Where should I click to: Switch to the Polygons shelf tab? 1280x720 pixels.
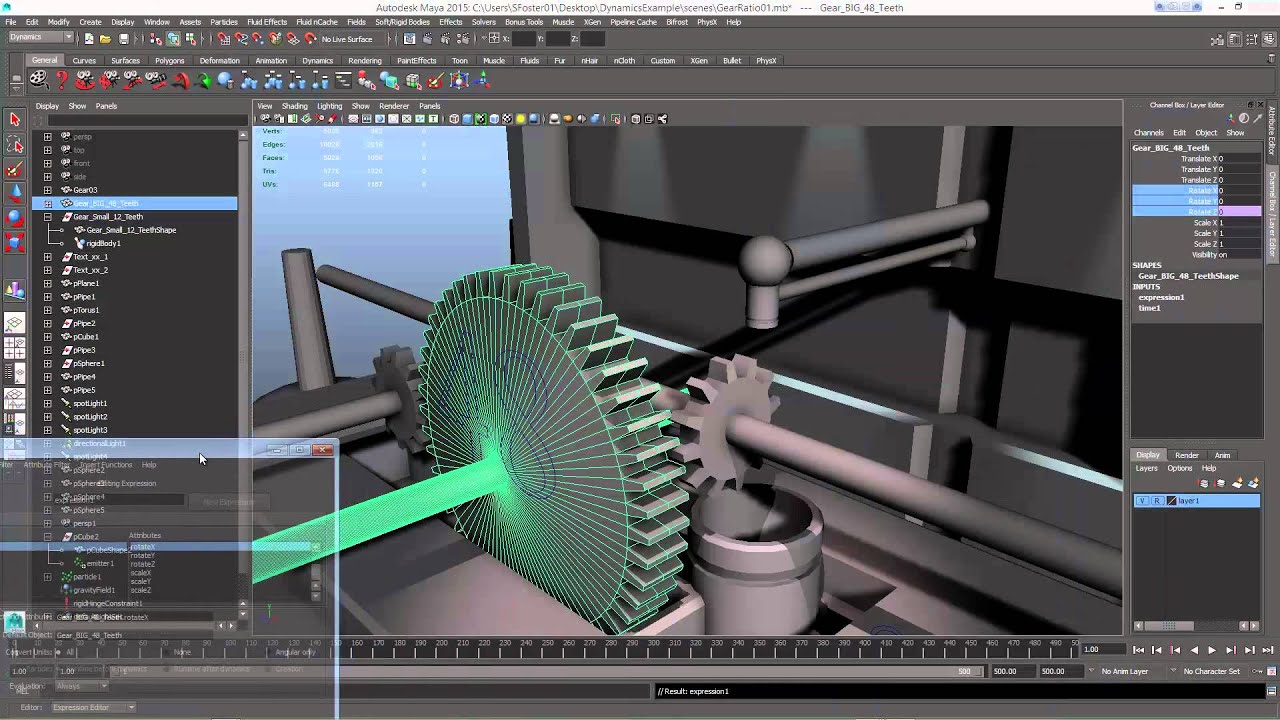(x=169, y=60)
